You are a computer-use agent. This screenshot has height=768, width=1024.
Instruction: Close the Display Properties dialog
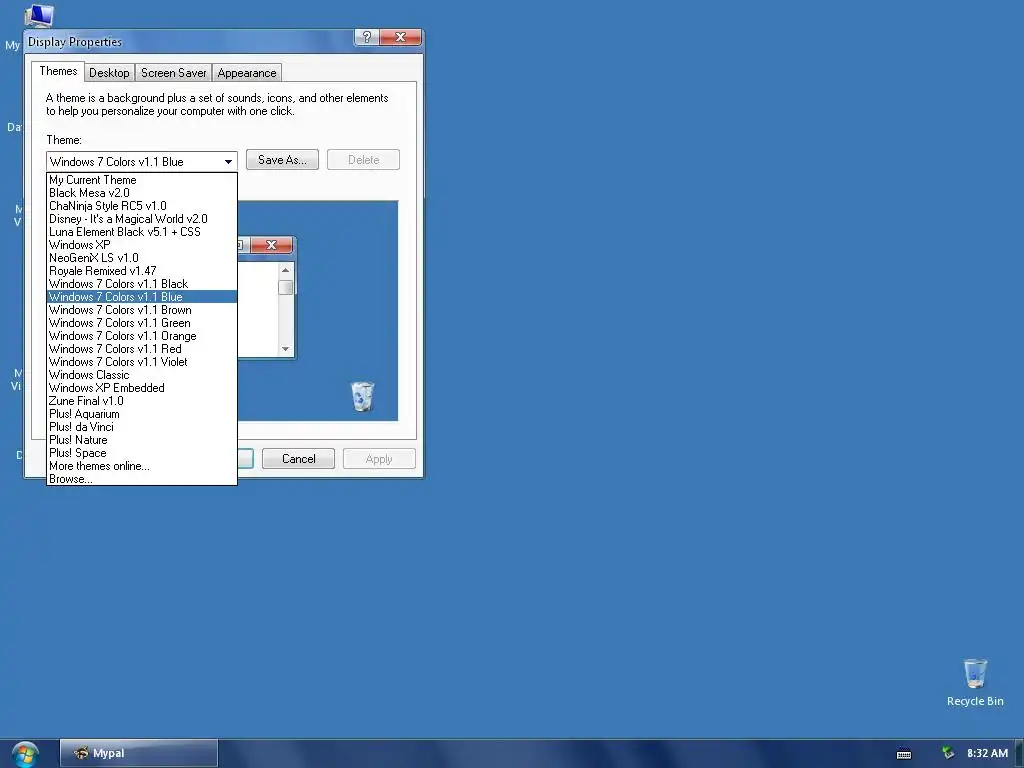(x=400, y=37)
